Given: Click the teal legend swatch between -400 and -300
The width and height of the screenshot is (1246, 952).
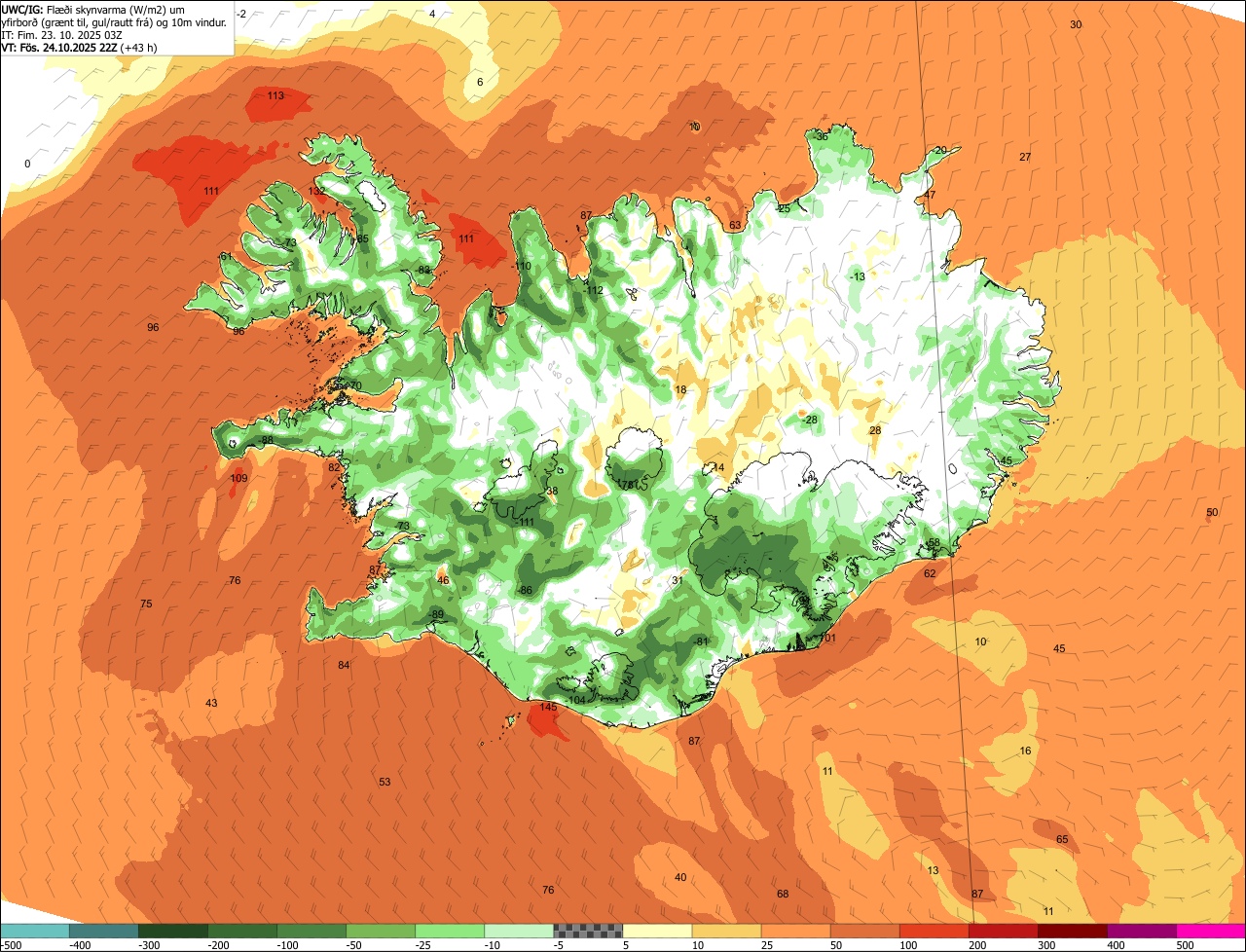Looking at the screenshot, I should click(104, 930).
